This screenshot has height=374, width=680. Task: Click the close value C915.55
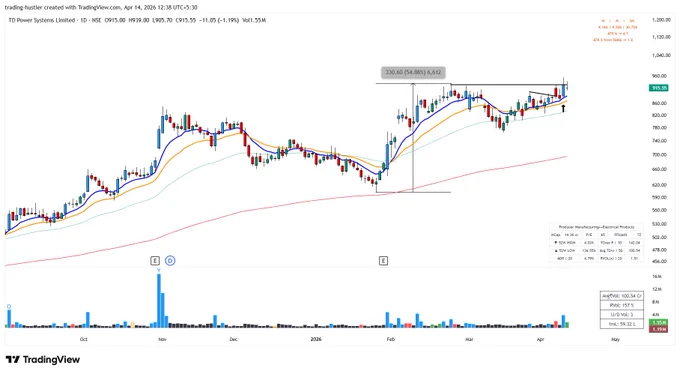coord(186,20)
